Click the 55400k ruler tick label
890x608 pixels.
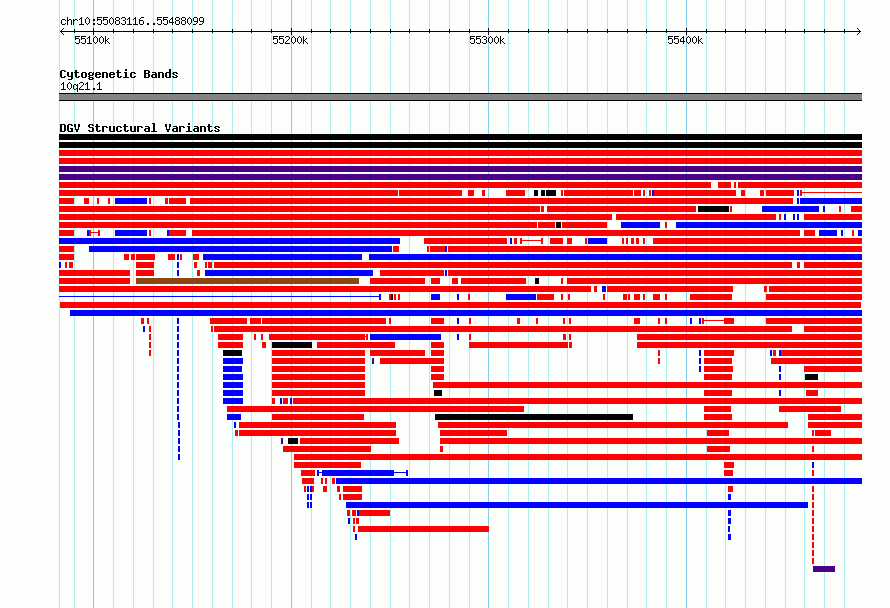pos(685,40)
